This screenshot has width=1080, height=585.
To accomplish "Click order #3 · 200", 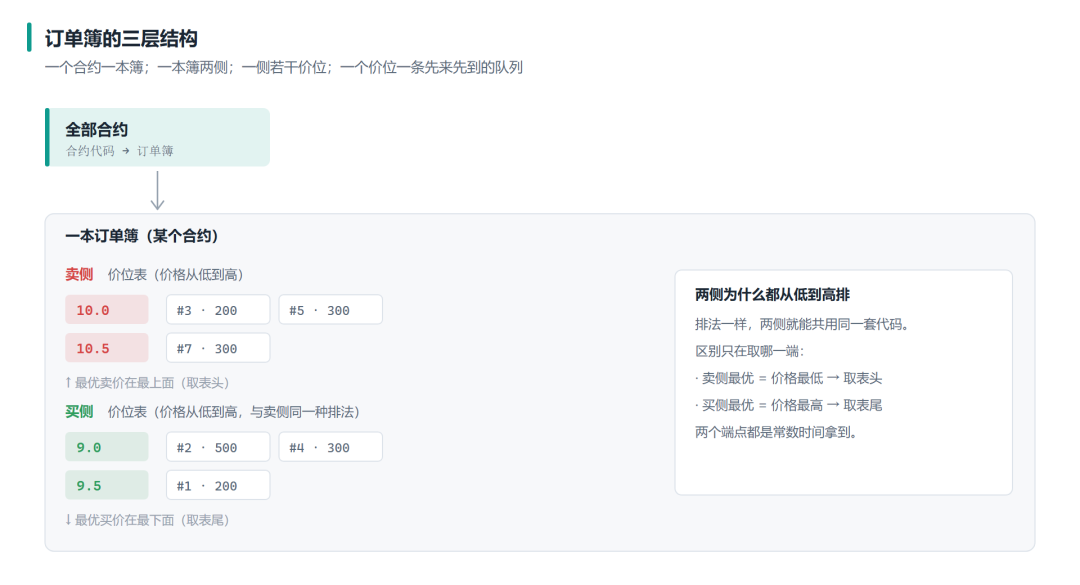I will coord(218,309).
